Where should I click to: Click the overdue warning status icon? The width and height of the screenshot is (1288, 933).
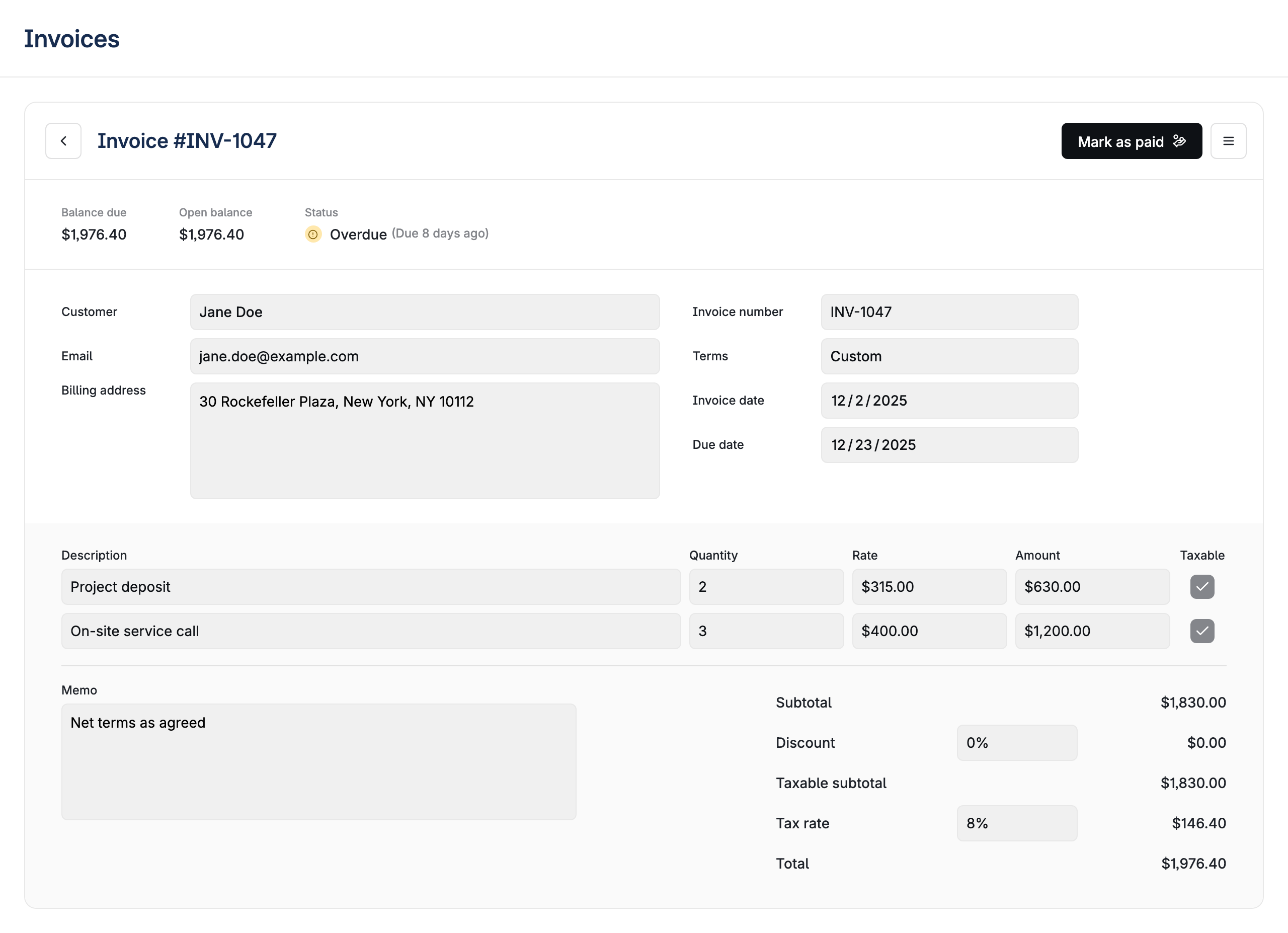point(313,234)
